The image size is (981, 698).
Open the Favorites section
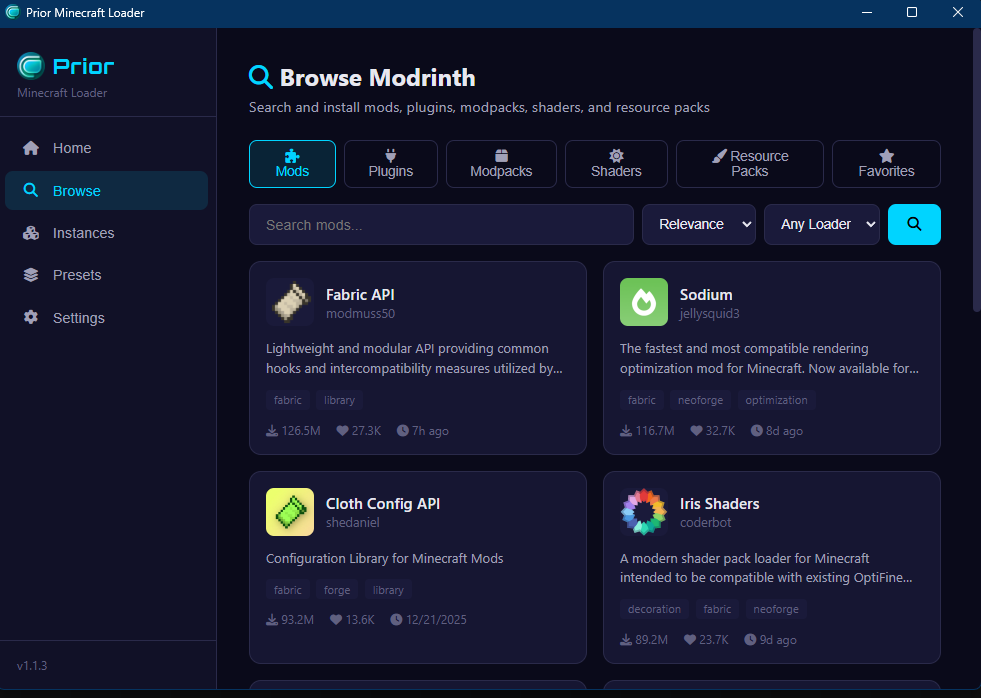(886, 163)
